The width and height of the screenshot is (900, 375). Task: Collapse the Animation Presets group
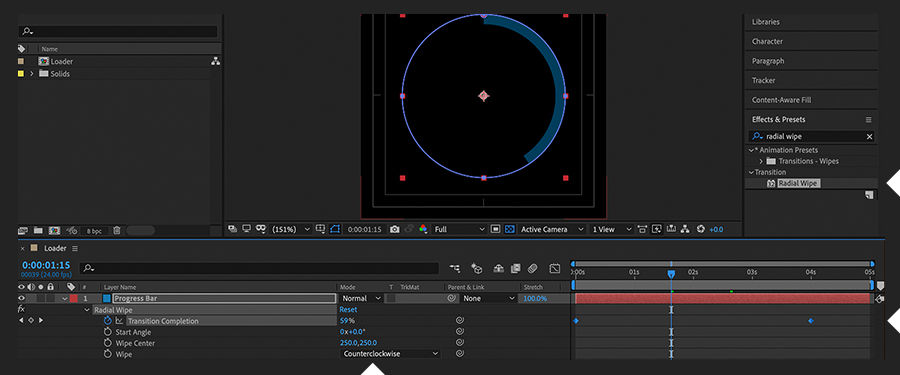[x=751, y=150]
